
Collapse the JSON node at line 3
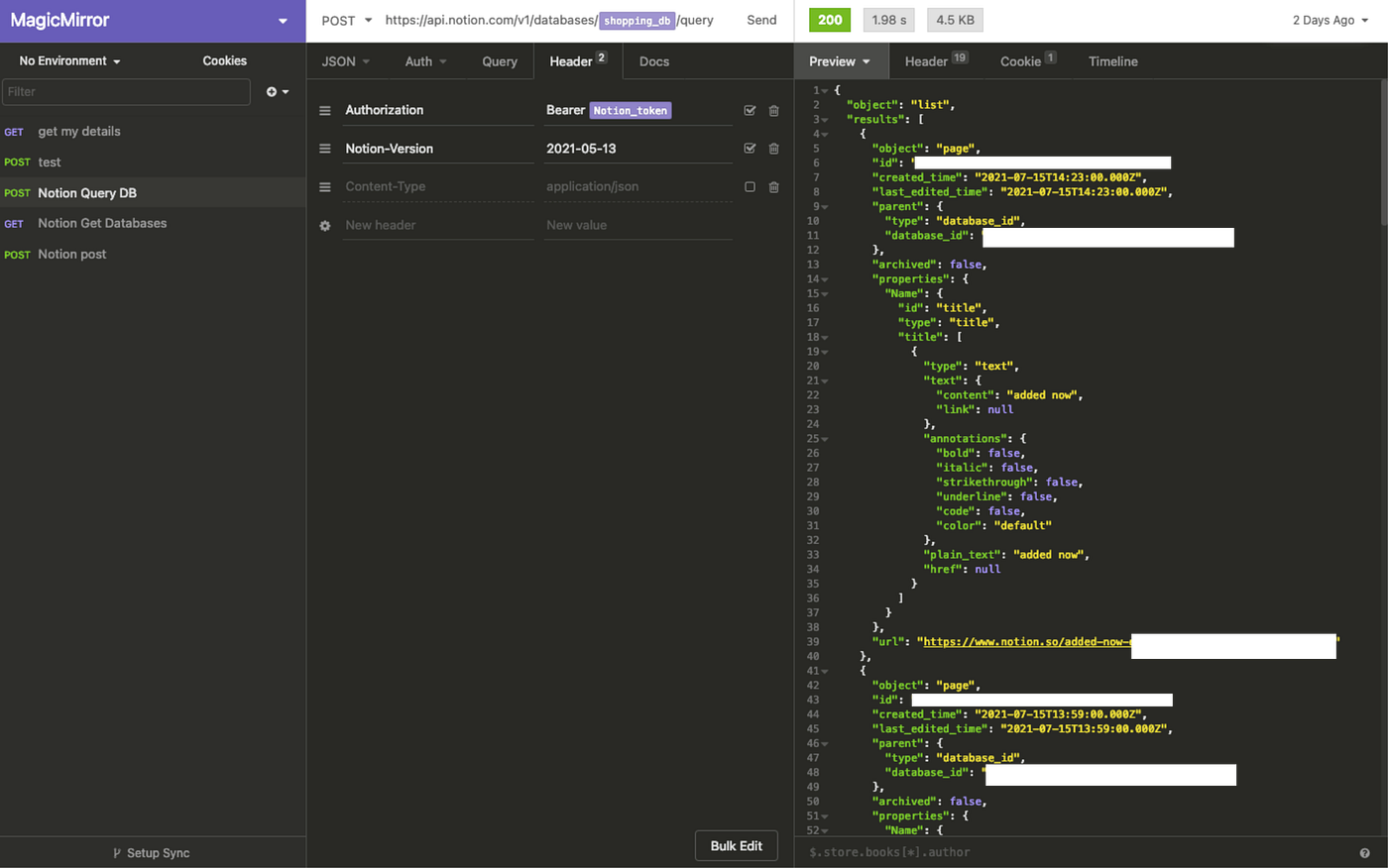point(824,120)
